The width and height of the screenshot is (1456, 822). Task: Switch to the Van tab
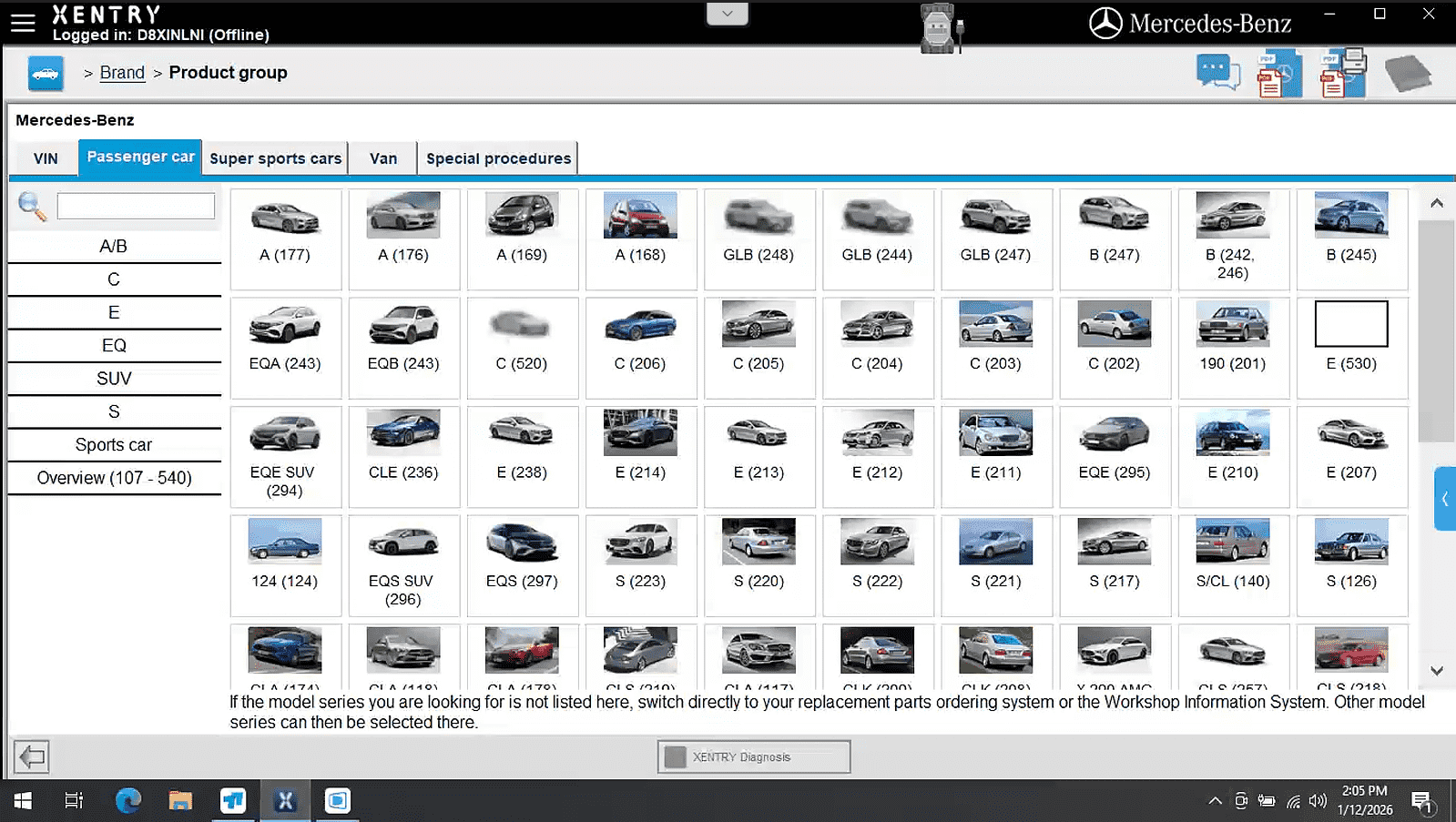382,158
